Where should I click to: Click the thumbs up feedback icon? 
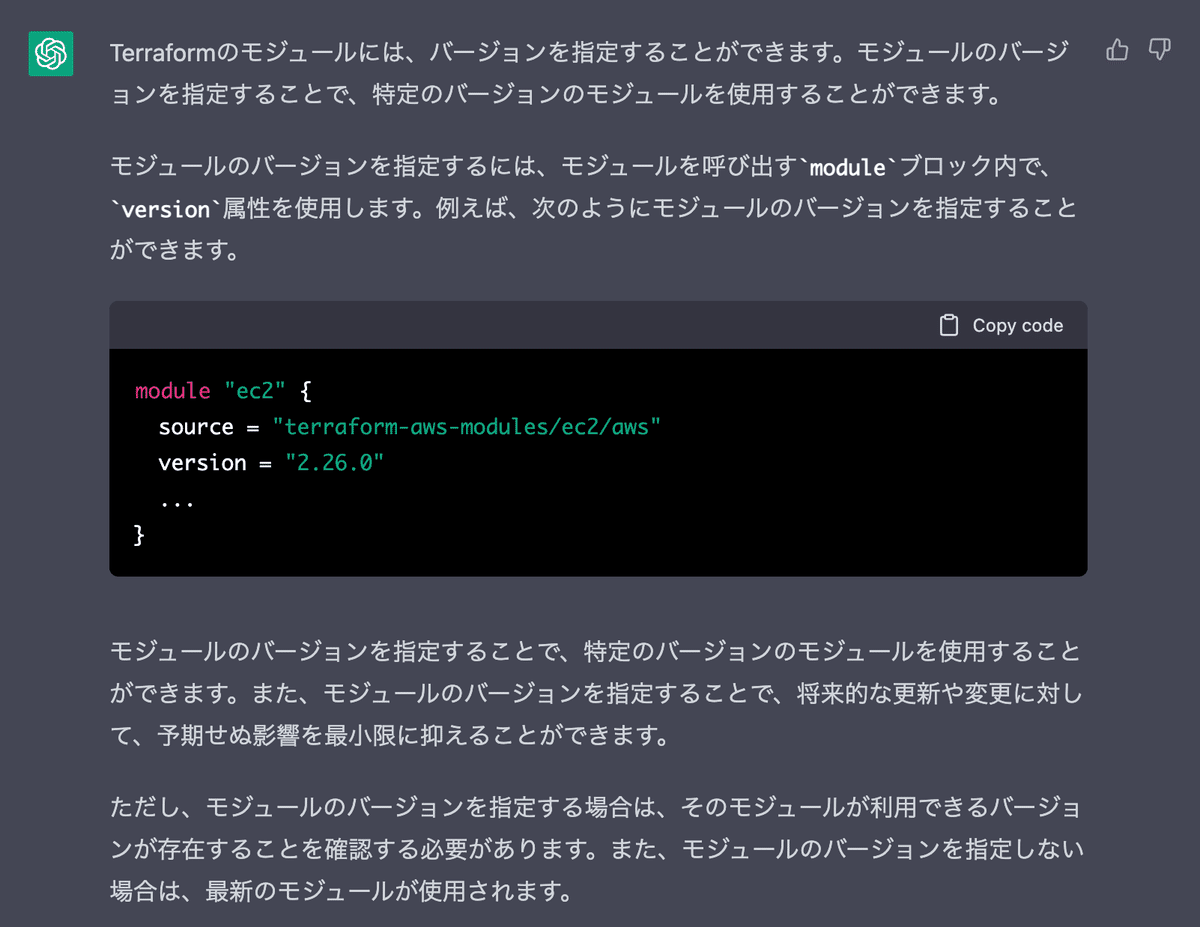point(1117,50)
